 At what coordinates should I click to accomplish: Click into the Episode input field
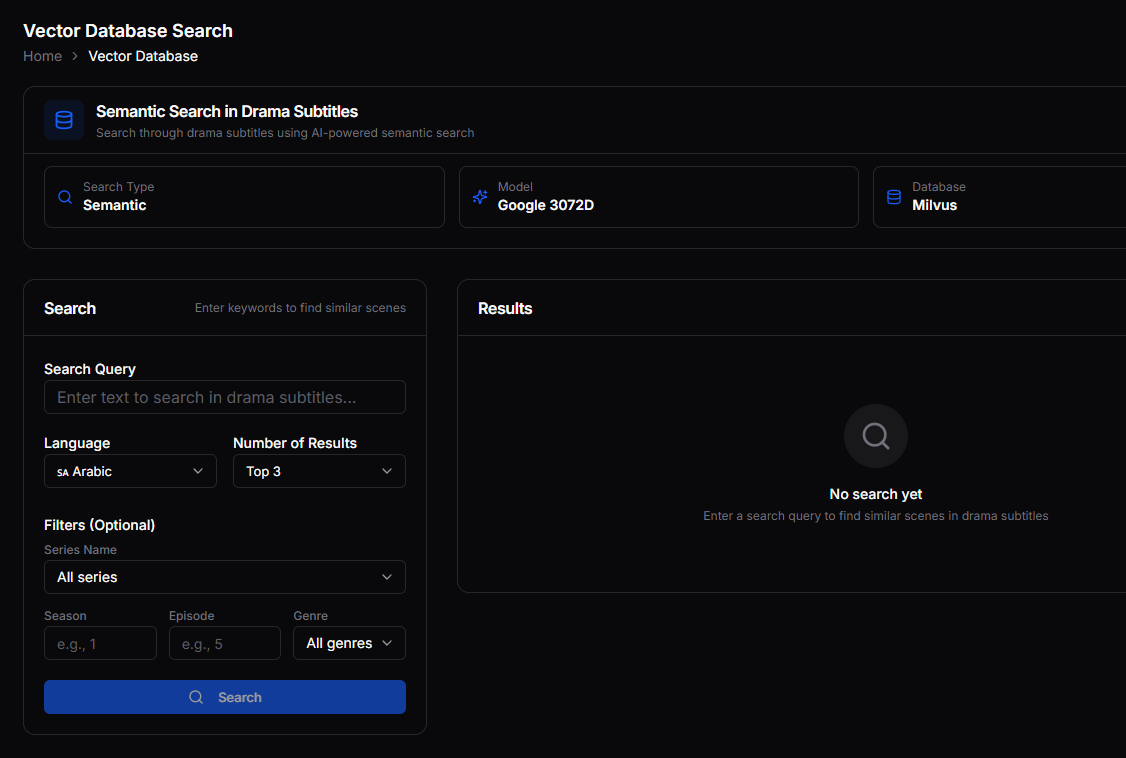point(225,643)
